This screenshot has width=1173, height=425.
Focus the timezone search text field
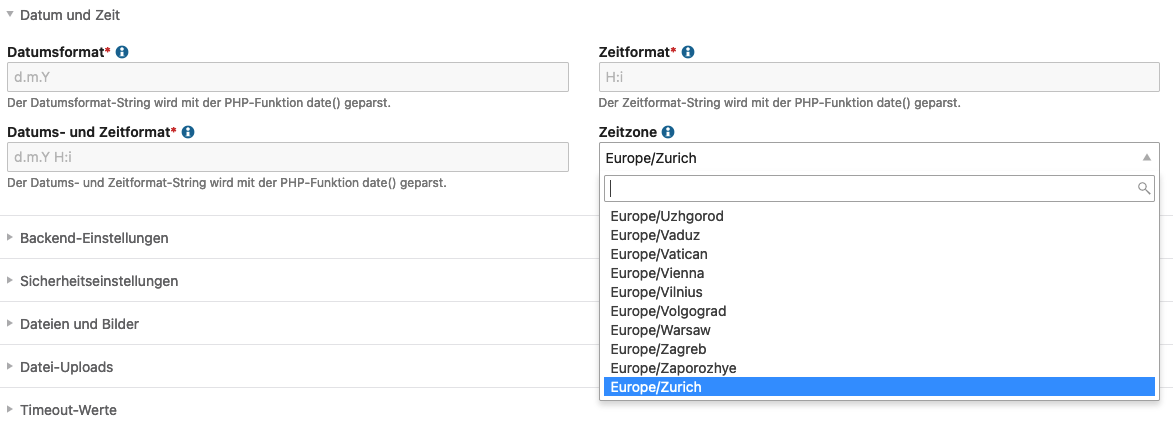point(870,188)
